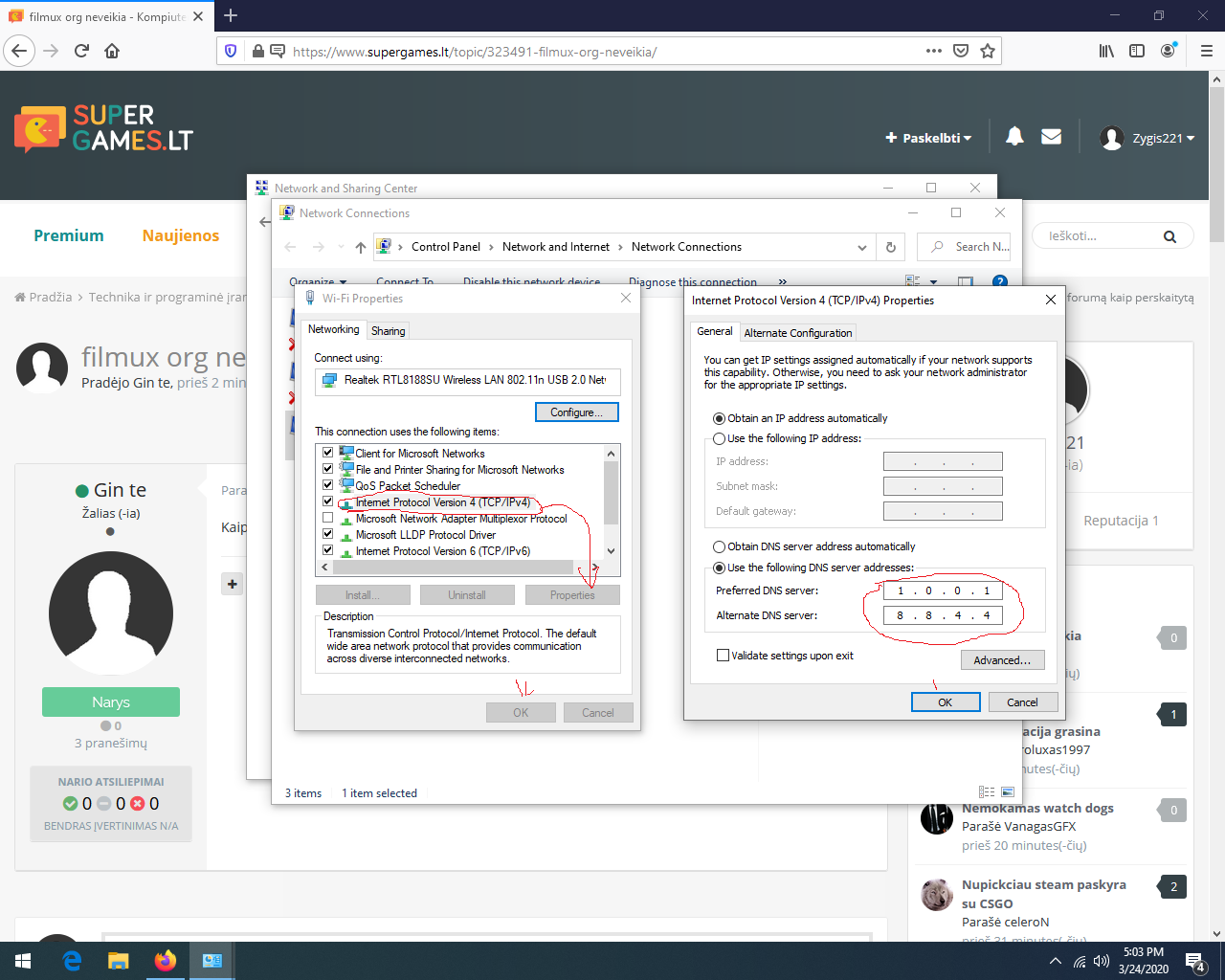Confirm IPv4 Properties with OK
1225x980 pixels.
946,702
